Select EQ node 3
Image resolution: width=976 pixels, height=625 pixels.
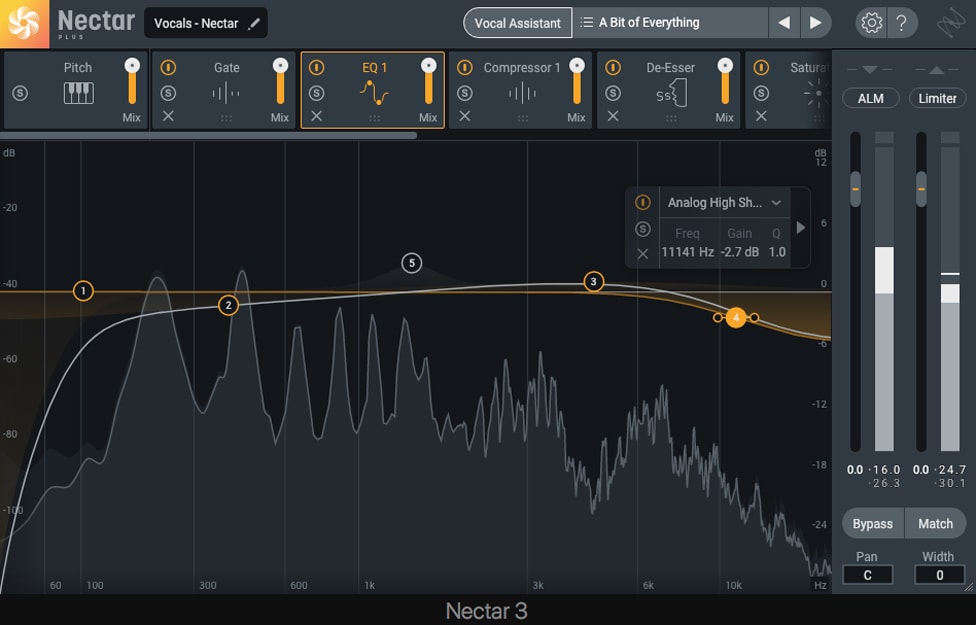click(593, 282)
